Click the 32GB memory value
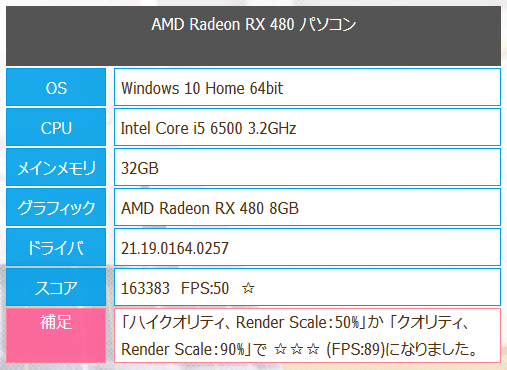This screenshot has width=507, height=370. click(x=140, y=168)
